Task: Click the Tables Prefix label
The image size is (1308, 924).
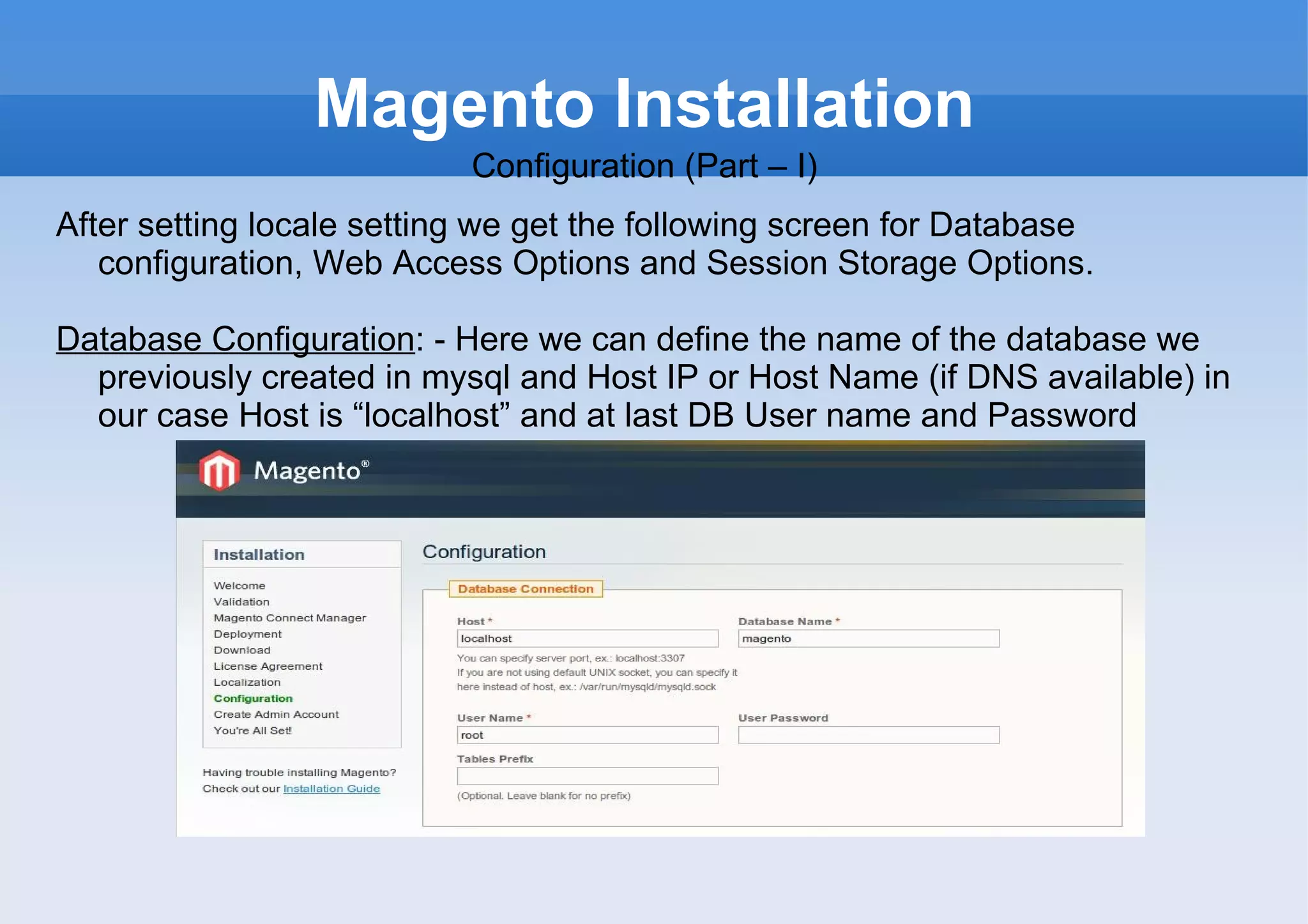Action: 495,759
